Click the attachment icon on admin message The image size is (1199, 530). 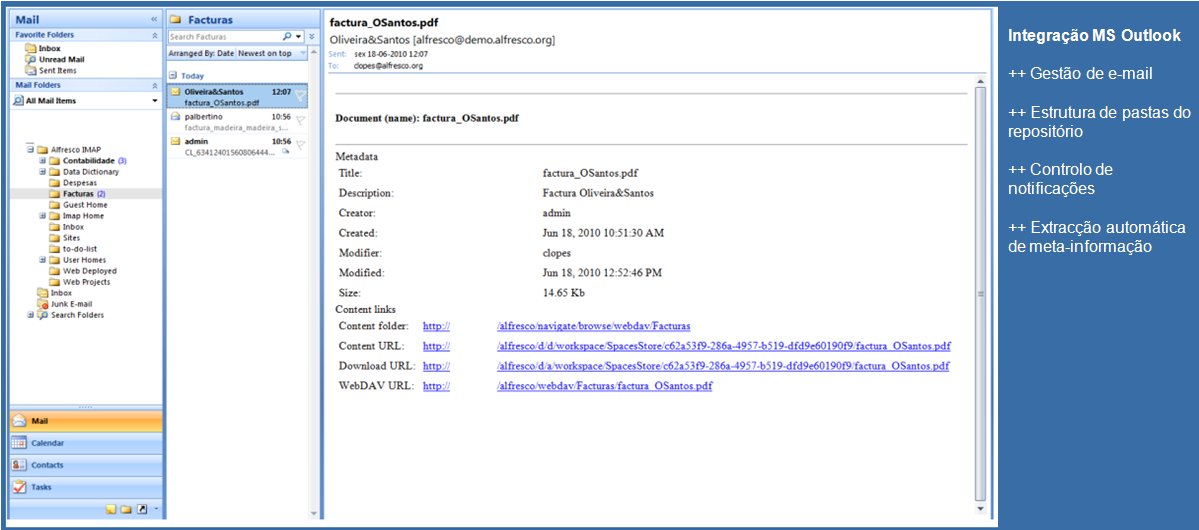click(285, 151)
